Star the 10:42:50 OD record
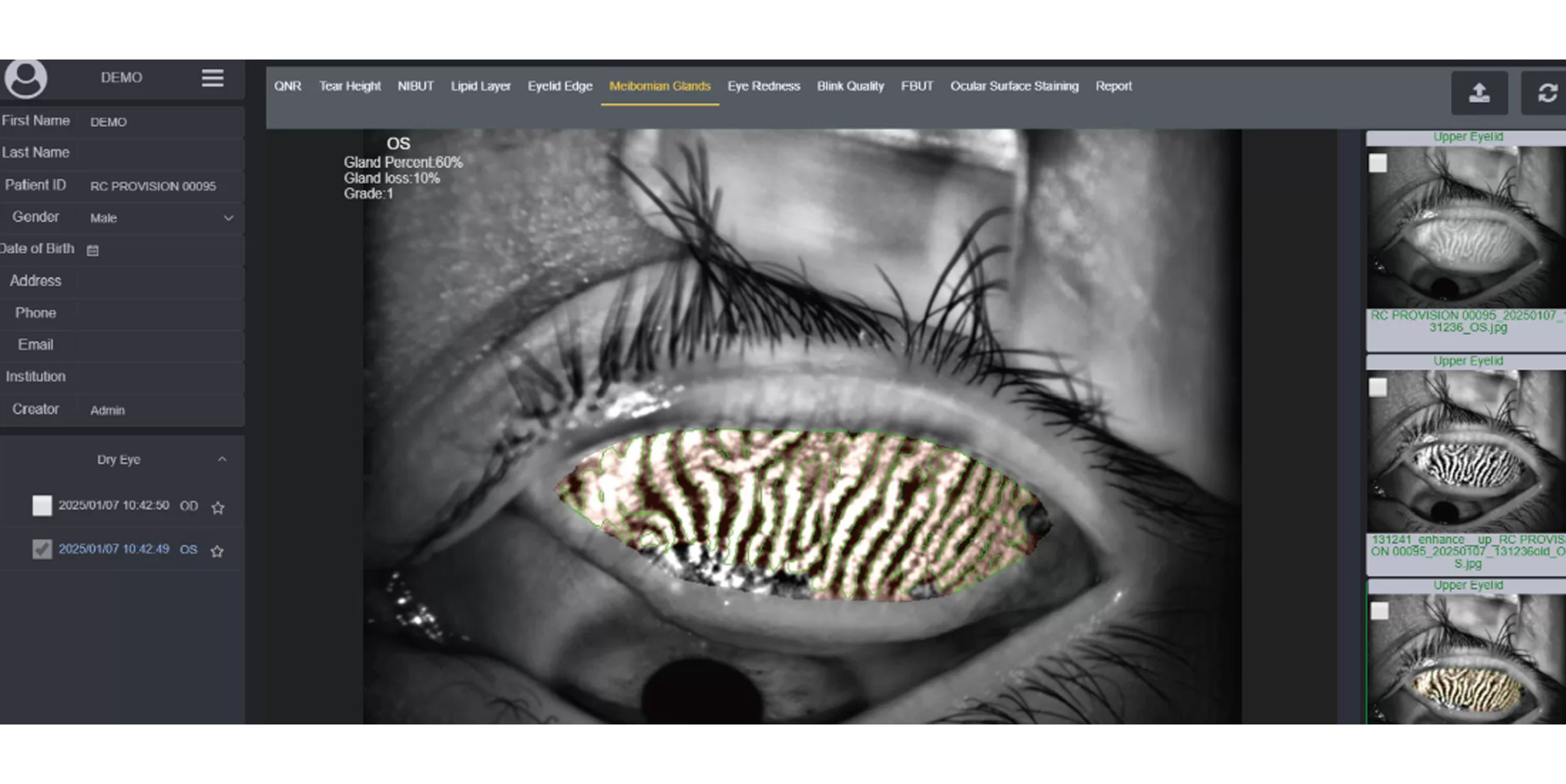1566x784 pixels. click(x=218, y=507)
